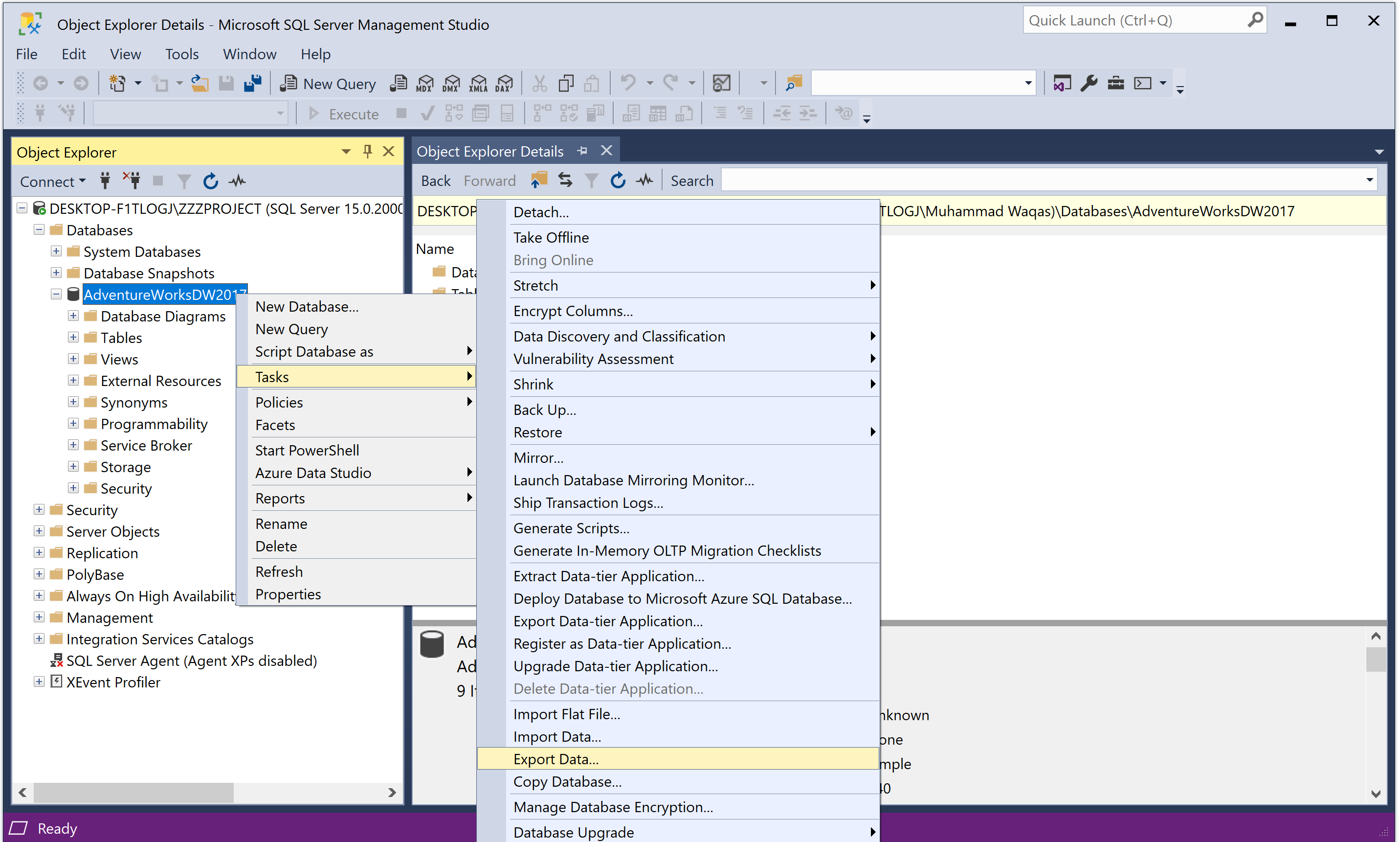Click the DAX query toolbar icon
1400x842 pixels.
coord(504,83)
